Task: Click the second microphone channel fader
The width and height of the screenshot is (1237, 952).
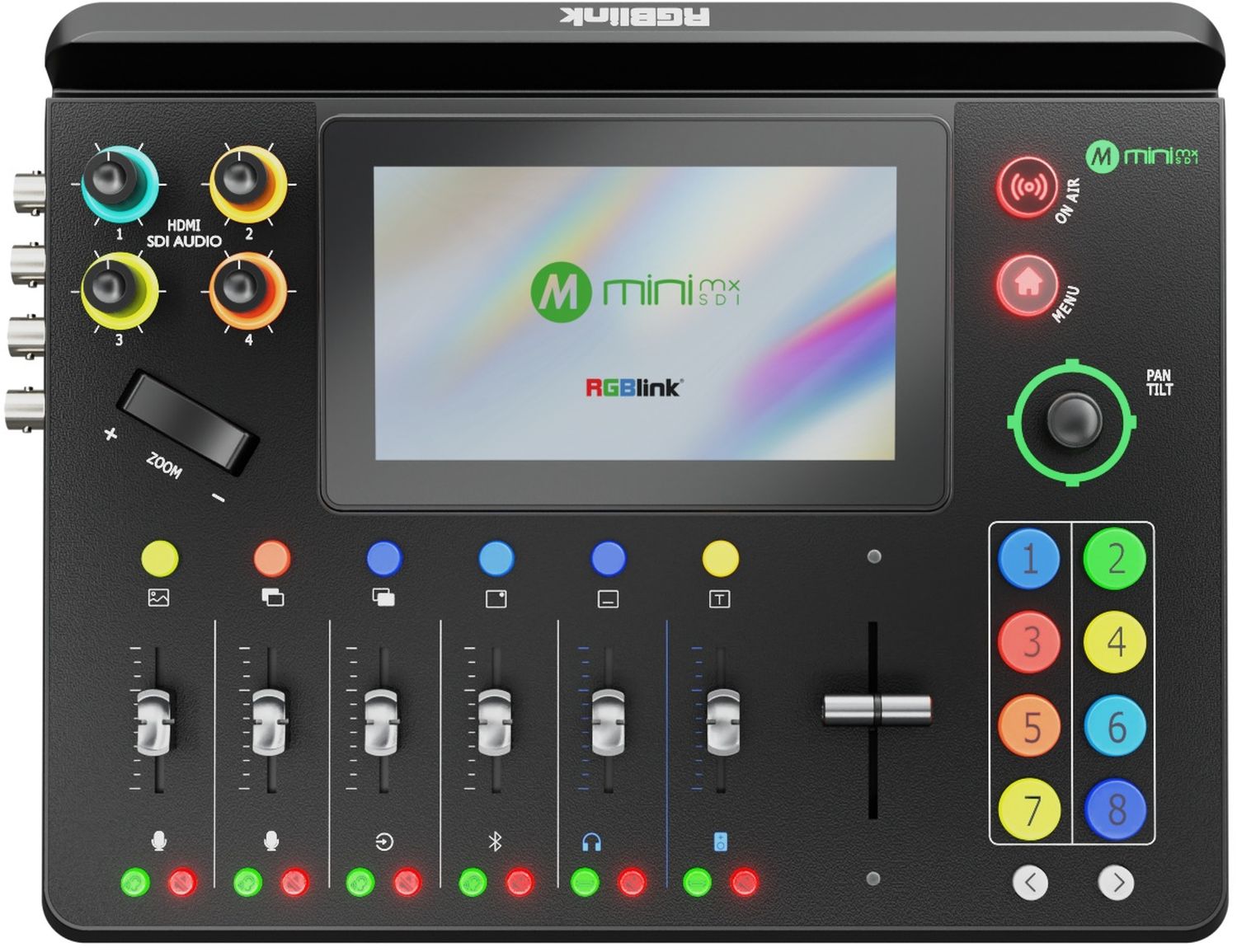Action: click(x=269, y=722)
